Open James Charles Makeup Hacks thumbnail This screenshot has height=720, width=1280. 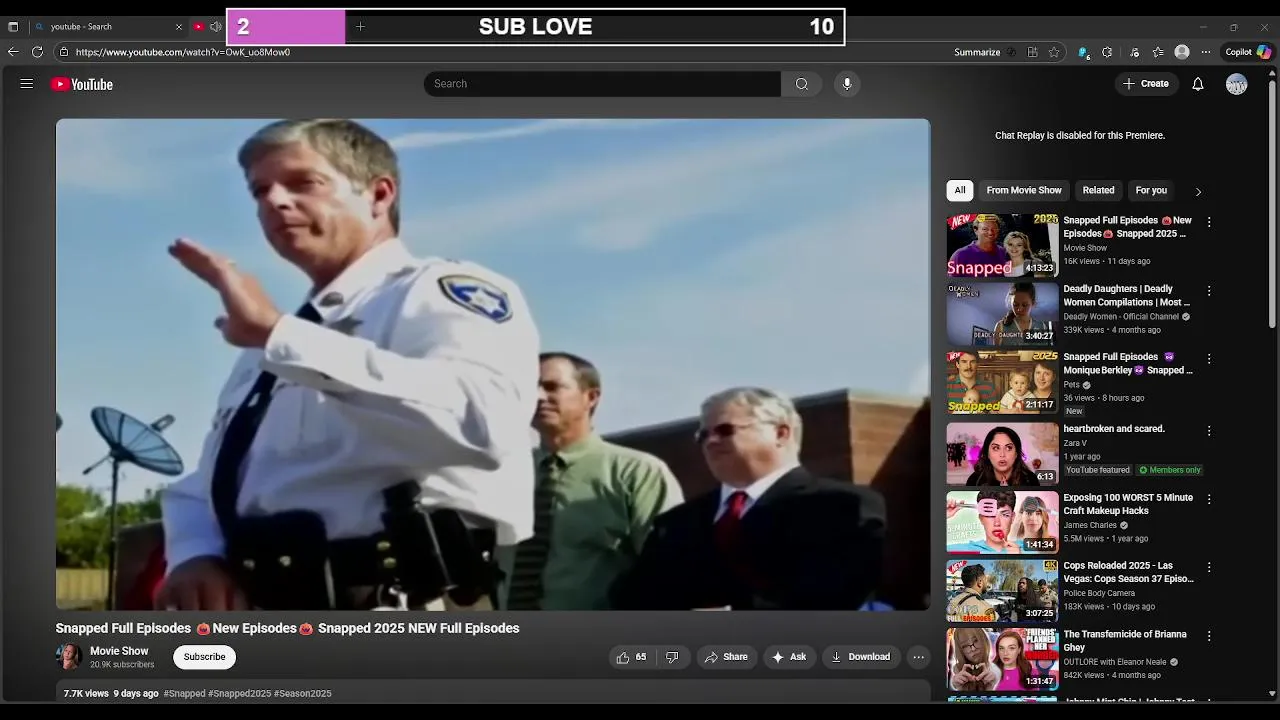point(1002,522)
